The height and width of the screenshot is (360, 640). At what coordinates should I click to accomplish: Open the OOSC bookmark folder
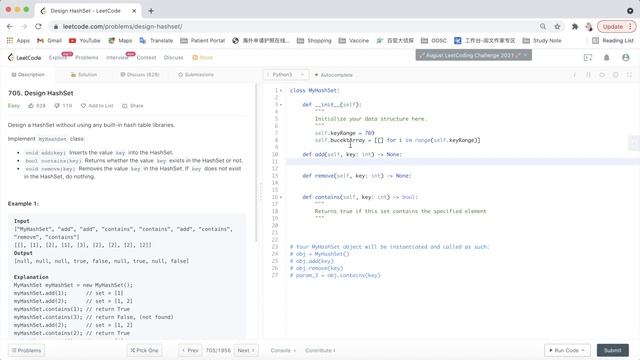(x=434, y=40)
